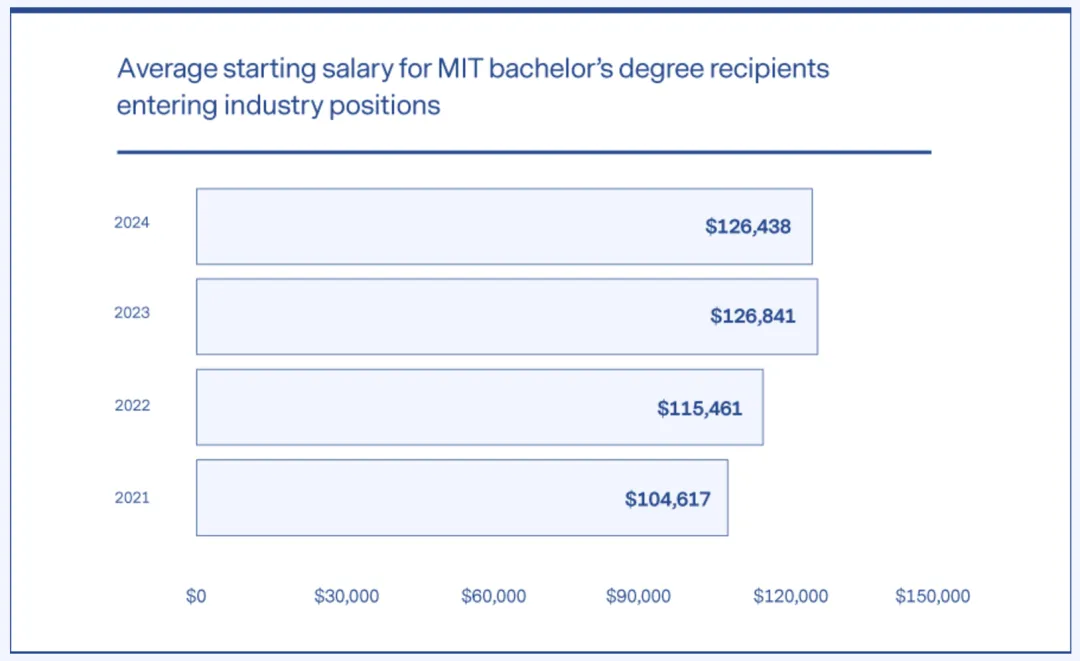Click the $0 axis tick label
The width and height of the screenshot is (1080, 661).
point(196,596)
